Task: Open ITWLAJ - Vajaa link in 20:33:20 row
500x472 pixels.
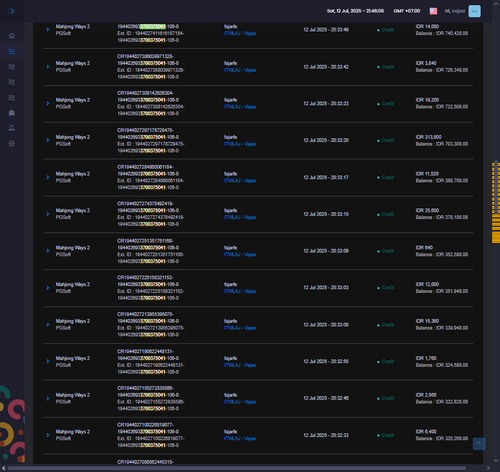Action: [x=240, y=144]
